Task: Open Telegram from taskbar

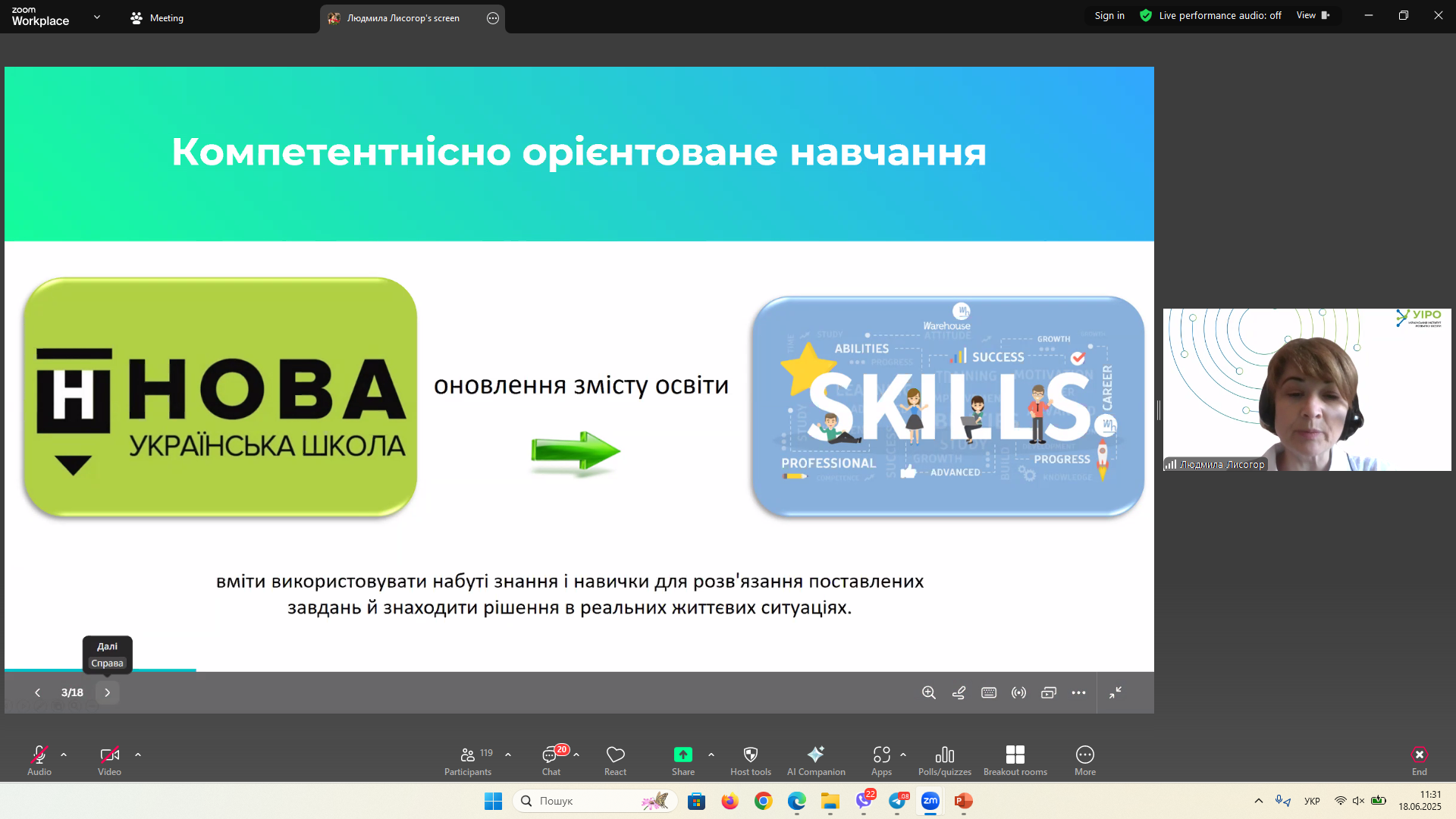Action: coord(897,801)
